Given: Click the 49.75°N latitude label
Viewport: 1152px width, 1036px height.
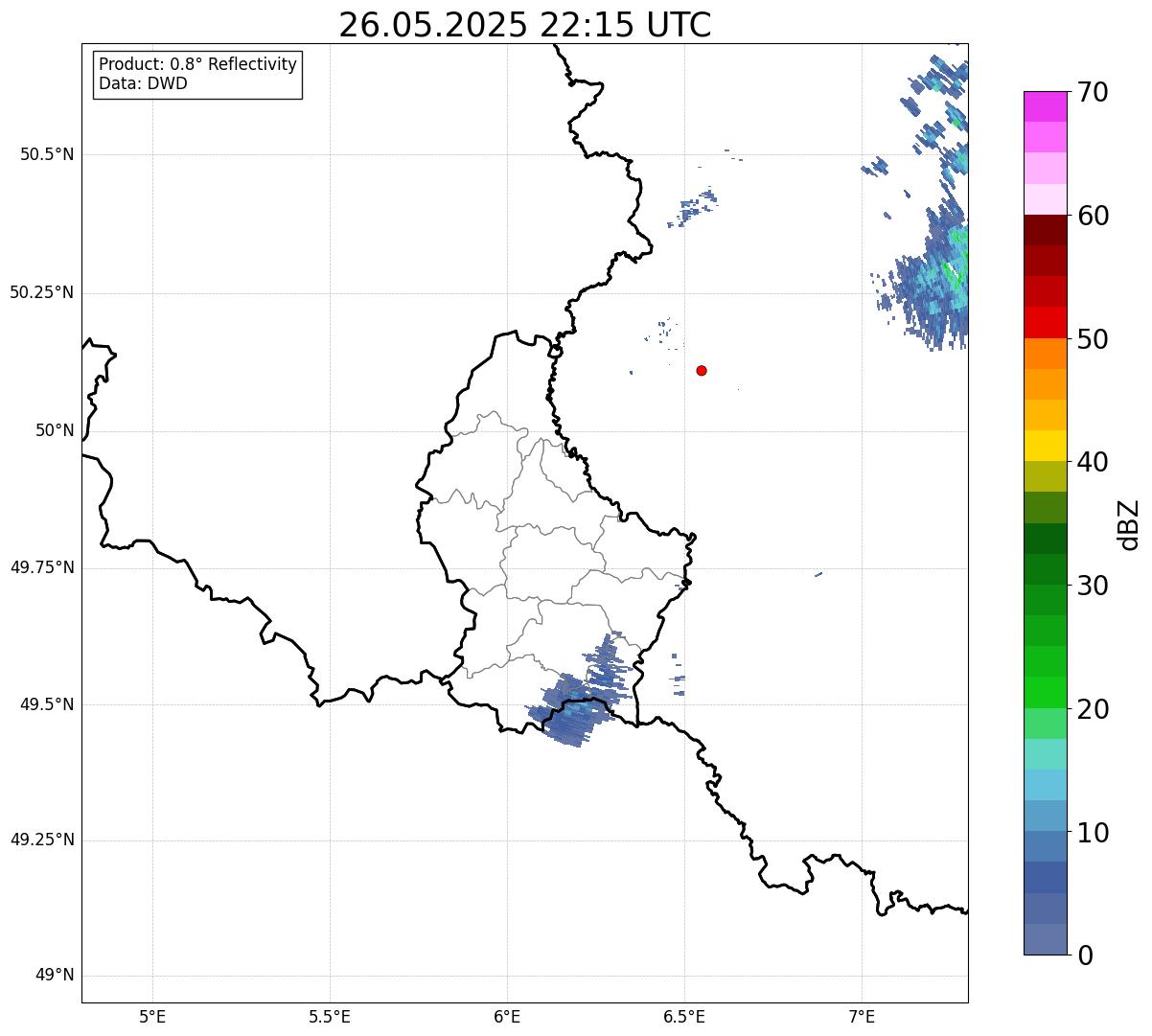Looking at the screenshot, I should pos(42,567).
